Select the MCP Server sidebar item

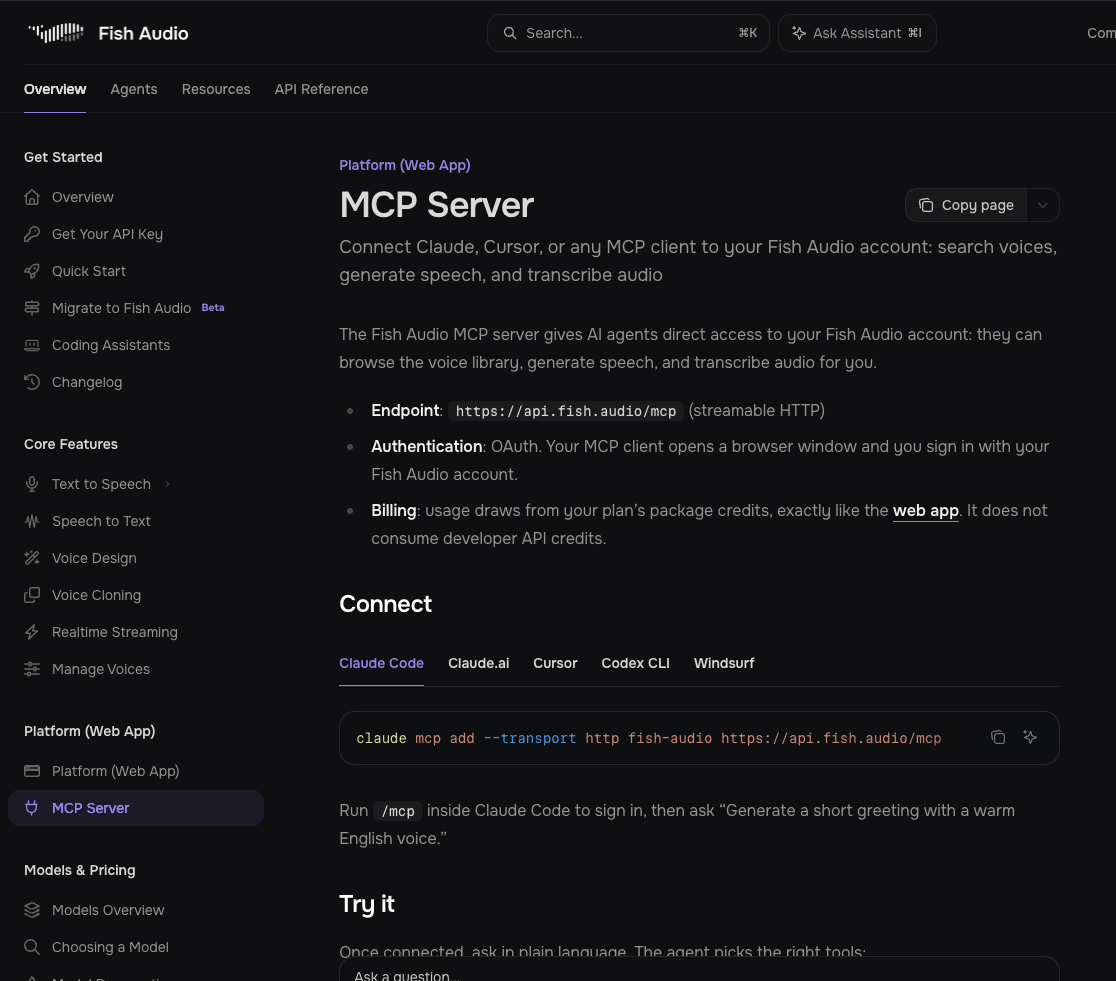(x=136, y=808)
